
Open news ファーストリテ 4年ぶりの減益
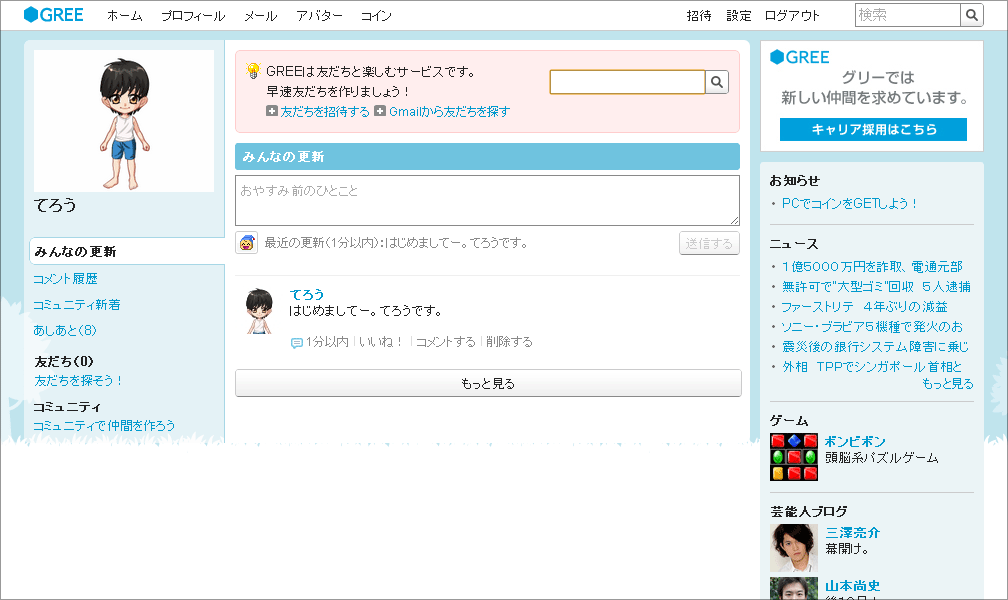point(865,306)
